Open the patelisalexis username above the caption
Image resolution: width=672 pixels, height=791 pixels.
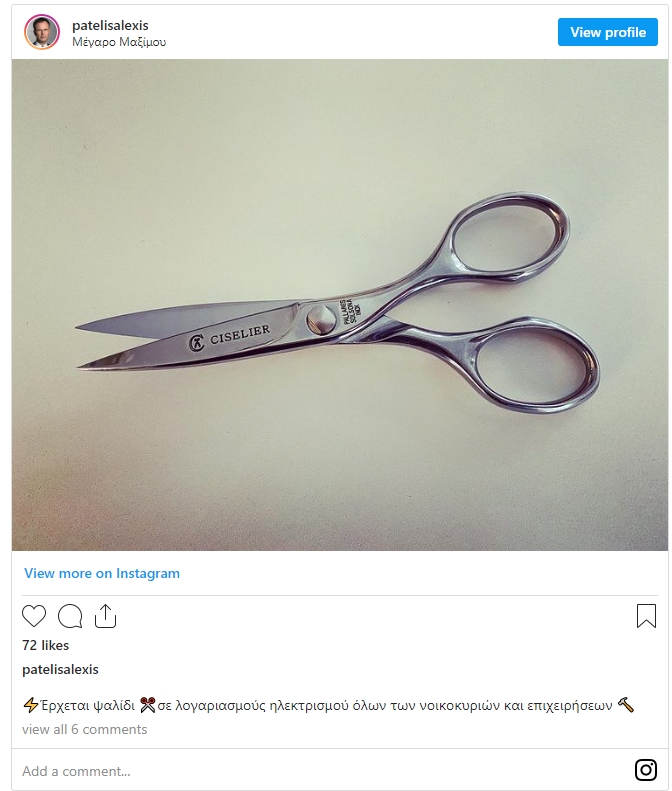tap(61, 669)
